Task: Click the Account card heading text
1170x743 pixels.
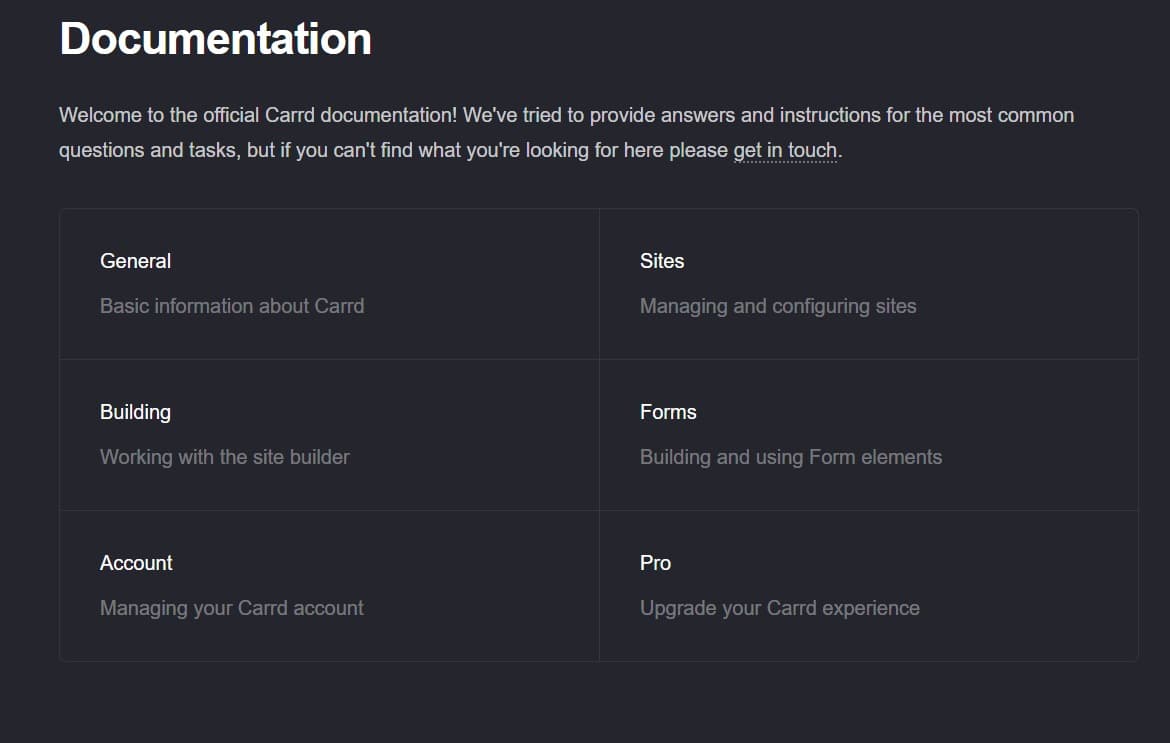Action: pyautogui.click(x=136, y=563)
